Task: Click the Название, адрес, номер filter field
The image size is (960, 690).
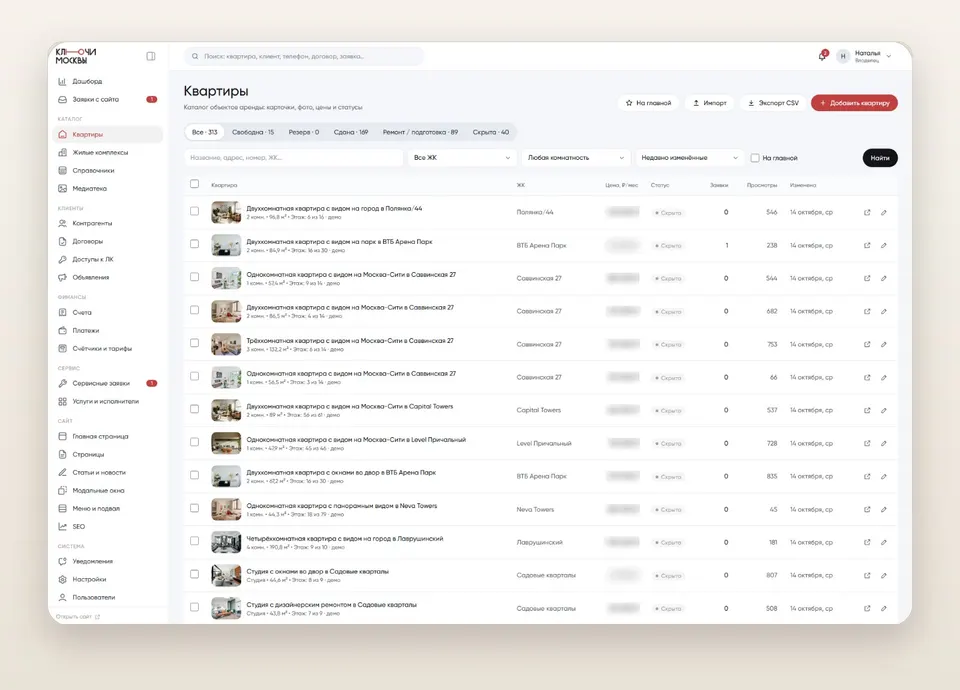Action: [x=293, y=158]
